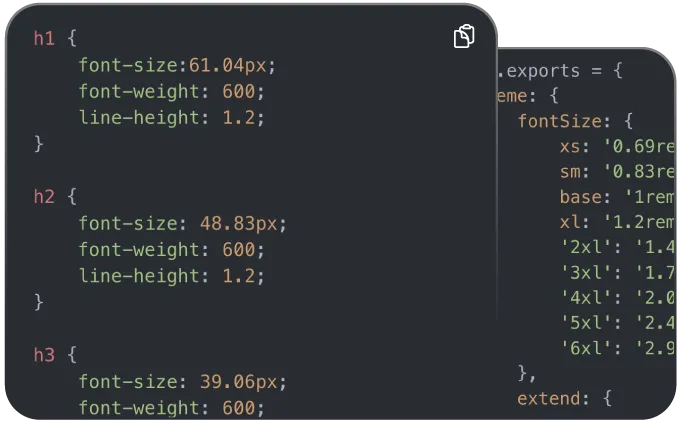The width and height of the screenshot is (680, 421).
Task: Click the sm size entry in config
Action: coord(617,172)
